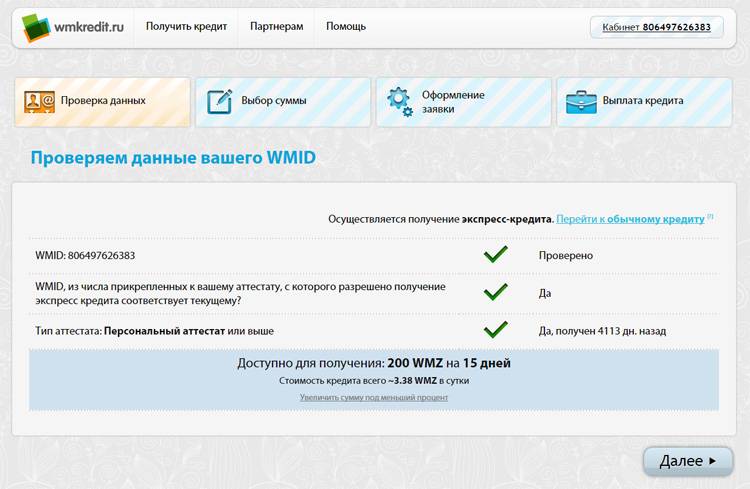
Task: Click the Доступно для получения: 200 WMZ text
Action: 374,363
